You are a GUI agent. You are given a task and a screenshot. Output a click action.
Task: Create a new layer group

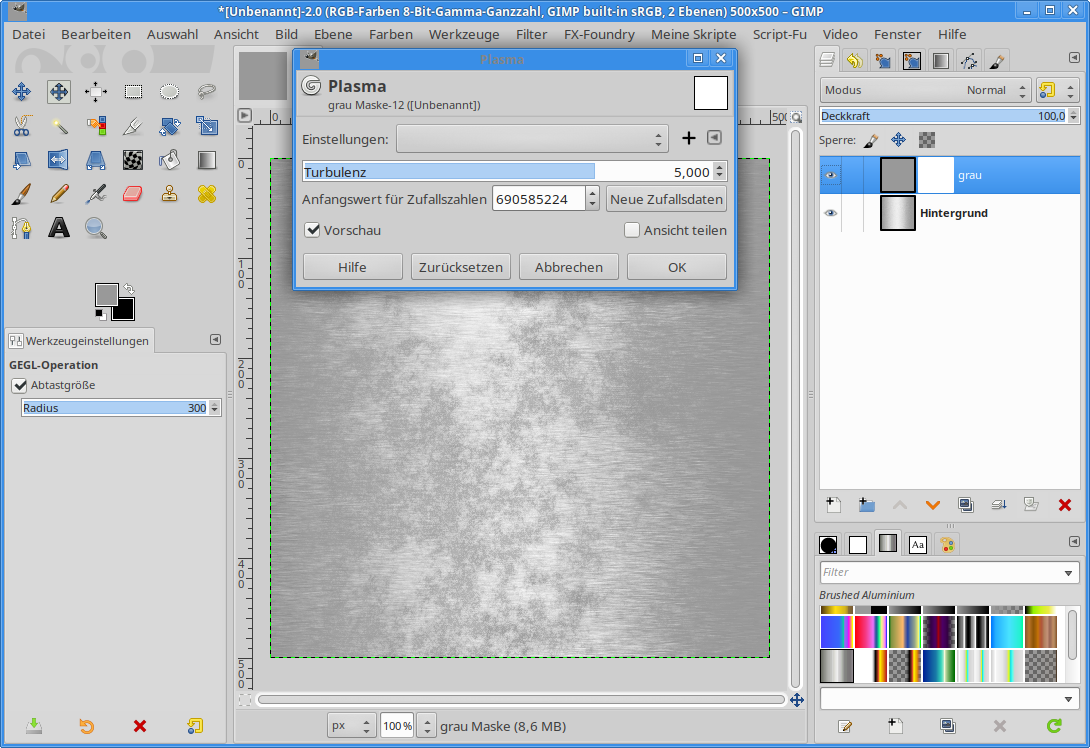point(866,505)
